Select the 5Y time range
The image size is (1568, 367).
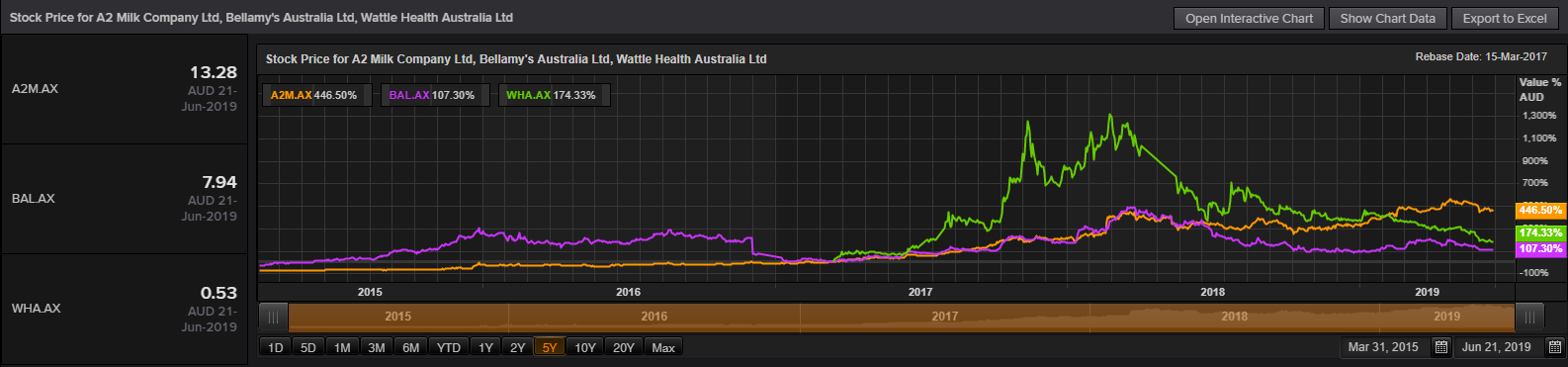[550, 347]
